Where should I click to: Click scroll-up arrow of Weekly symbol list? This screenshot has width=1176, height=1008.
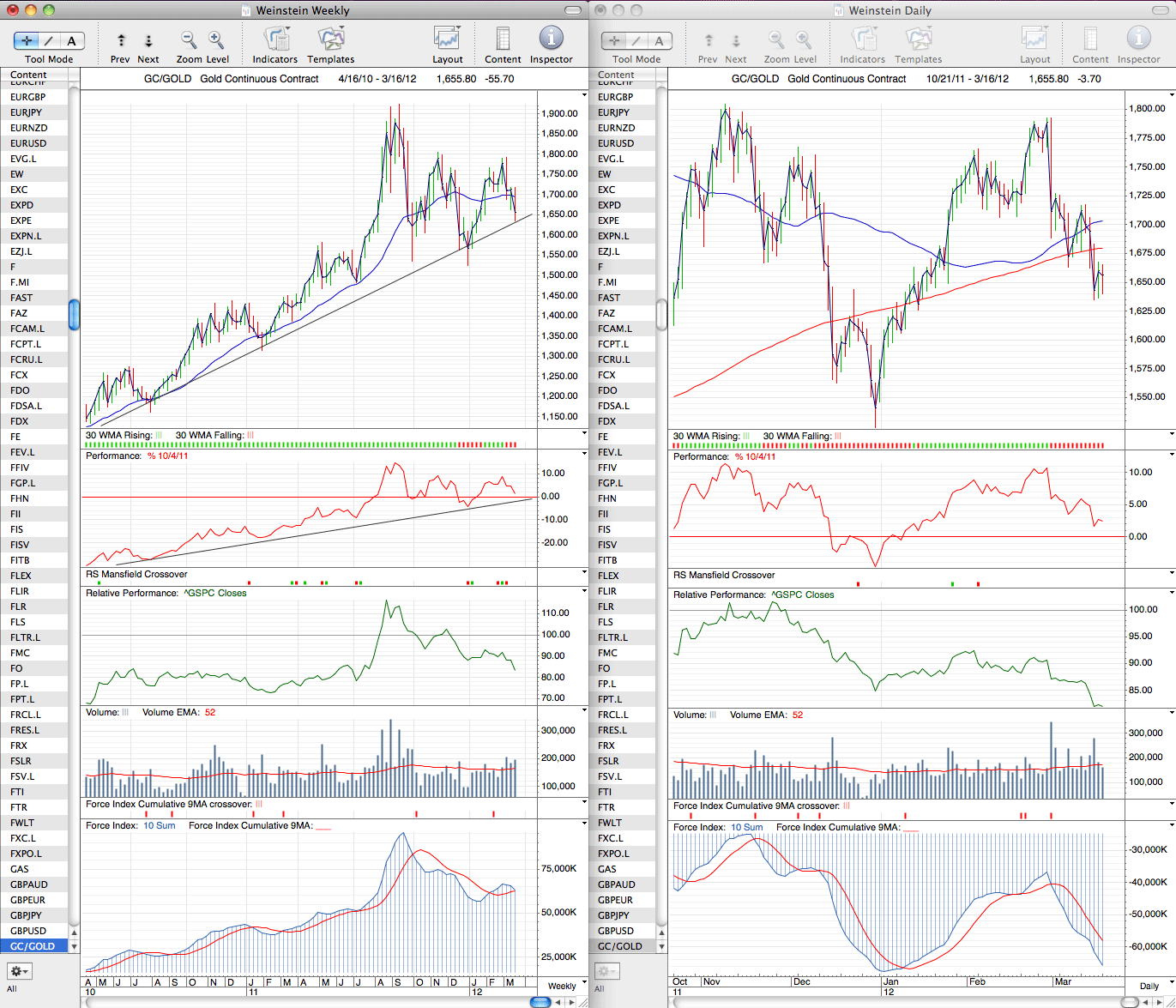[74, 933]
